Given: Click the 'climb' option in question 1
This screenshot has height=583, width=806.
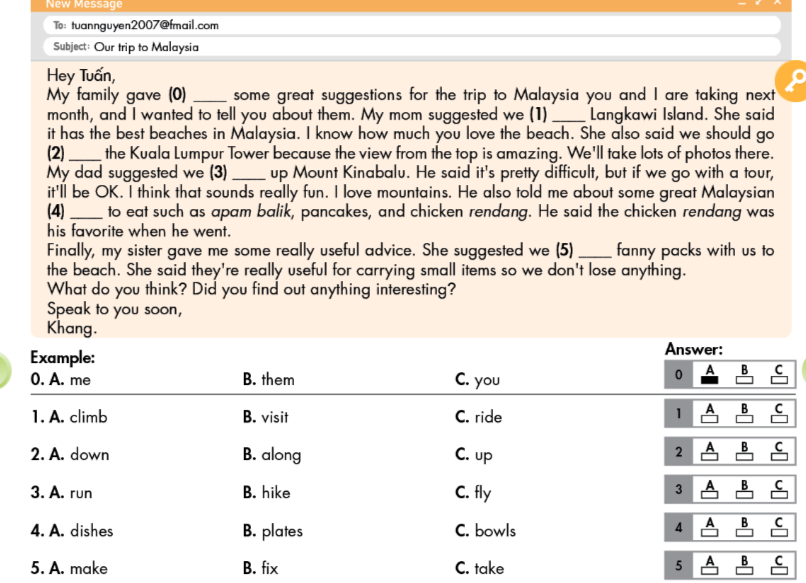Looking at the screenshot, I should pyautogui.click(x=88, y=417).
